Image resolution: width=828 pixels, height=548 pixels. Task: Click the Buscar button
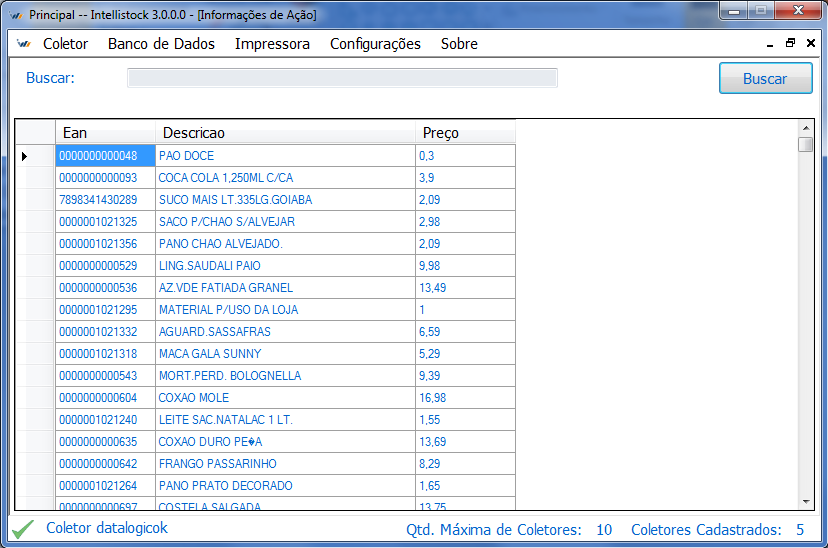[x=765, y=78]
